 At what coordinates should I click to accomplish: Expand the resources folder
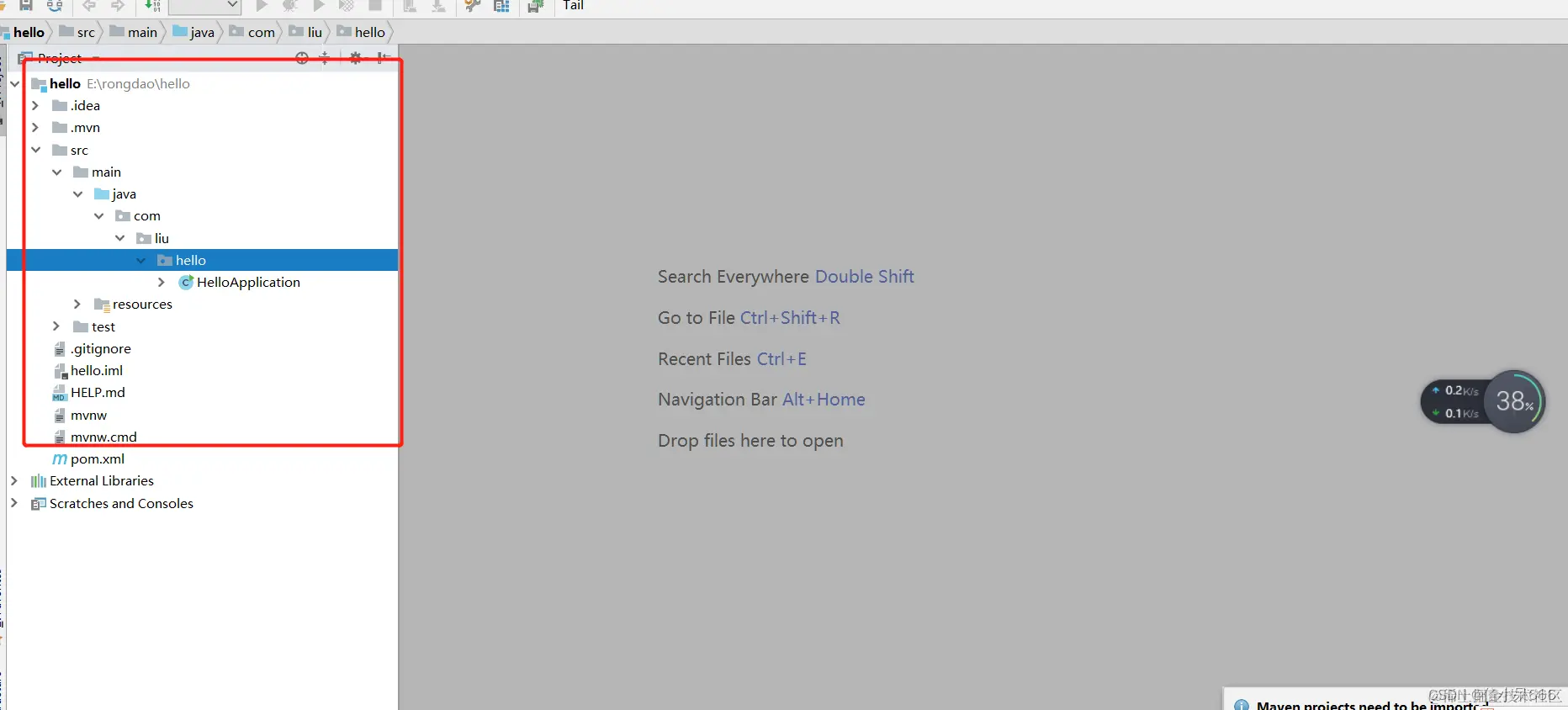77,304
